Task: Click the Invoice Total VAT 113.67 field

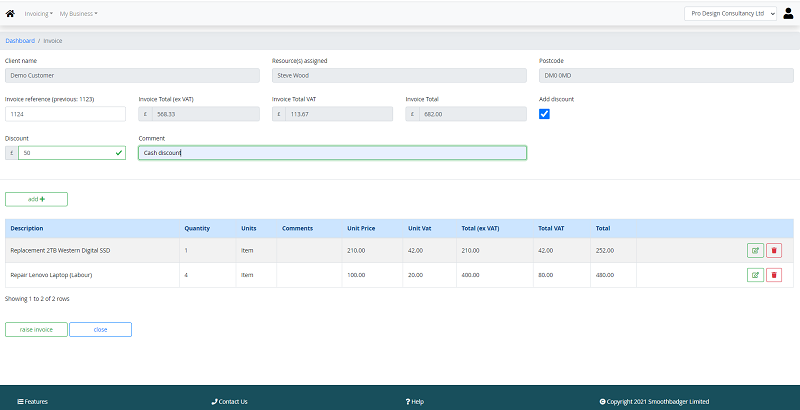Action: point(339,114)
